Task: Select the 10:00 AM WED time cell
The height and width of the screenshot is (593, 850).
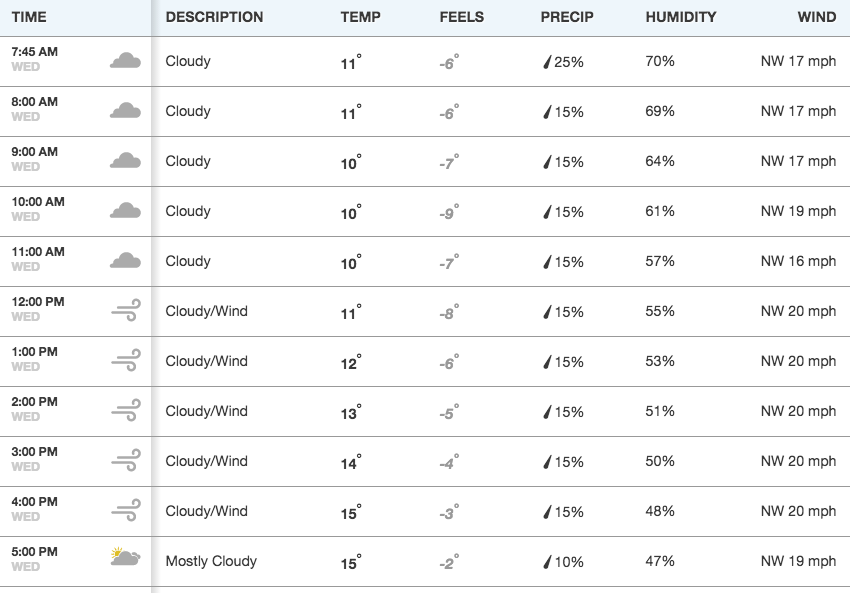Action: (x=38, y=209)
